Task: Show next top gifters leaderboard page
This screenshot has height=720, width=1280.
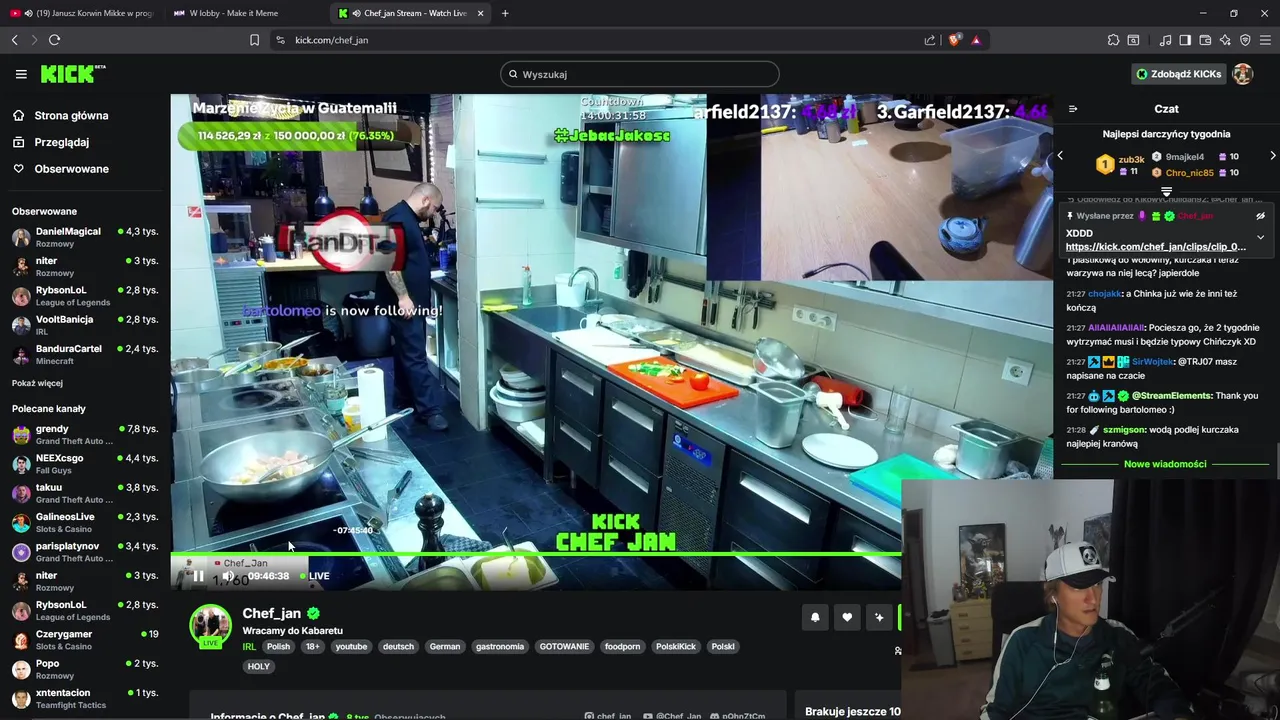Action: point(1273,156)
